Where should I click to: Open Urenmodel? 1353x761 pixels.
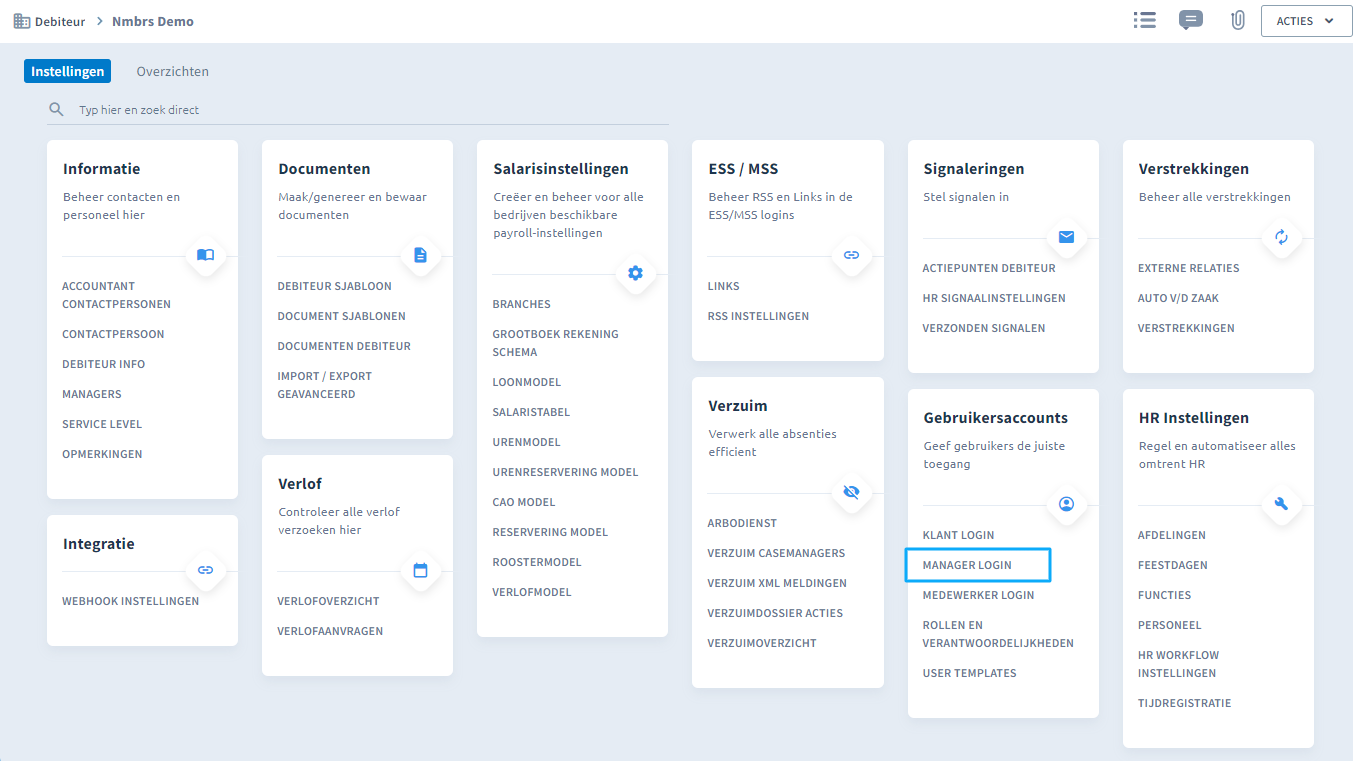tap(526, 442)
